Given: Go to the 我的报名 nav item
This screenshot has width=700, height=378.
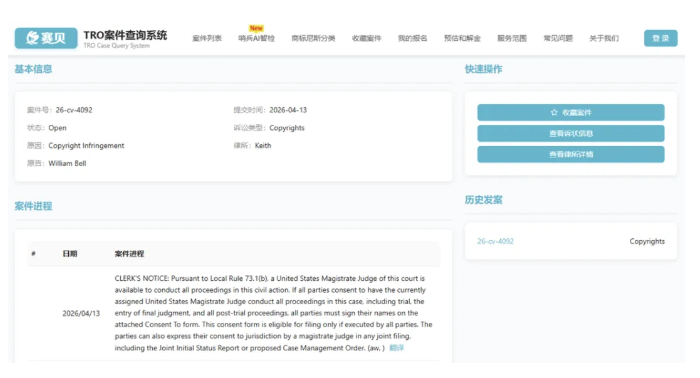Looking at the screenshot, I should tap(412, 38).
